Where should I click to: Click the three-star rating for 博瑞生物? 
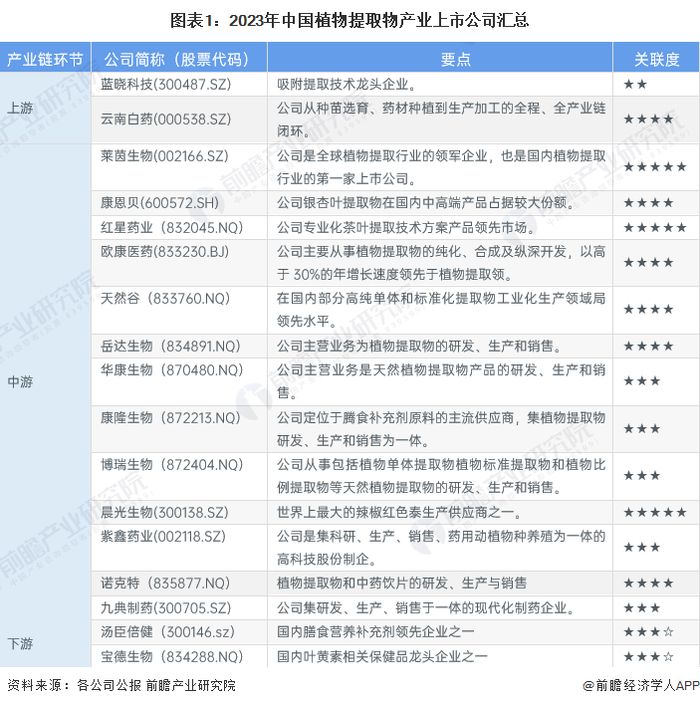(642, 475)
